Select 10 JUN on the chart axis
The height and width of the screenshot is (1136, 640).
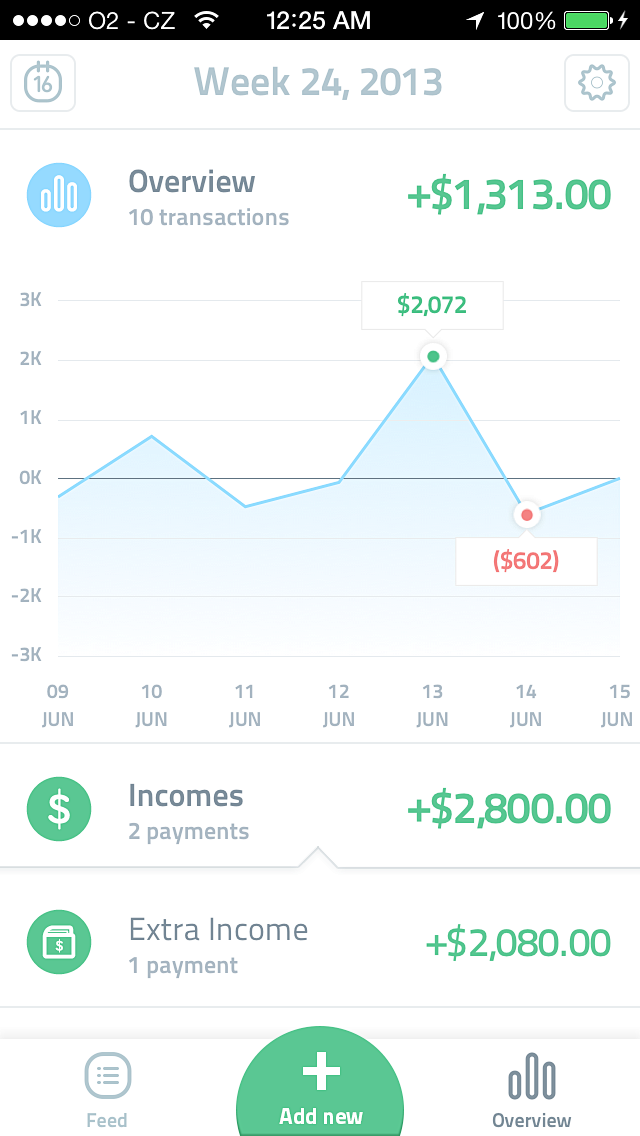[x=151, y=705]
